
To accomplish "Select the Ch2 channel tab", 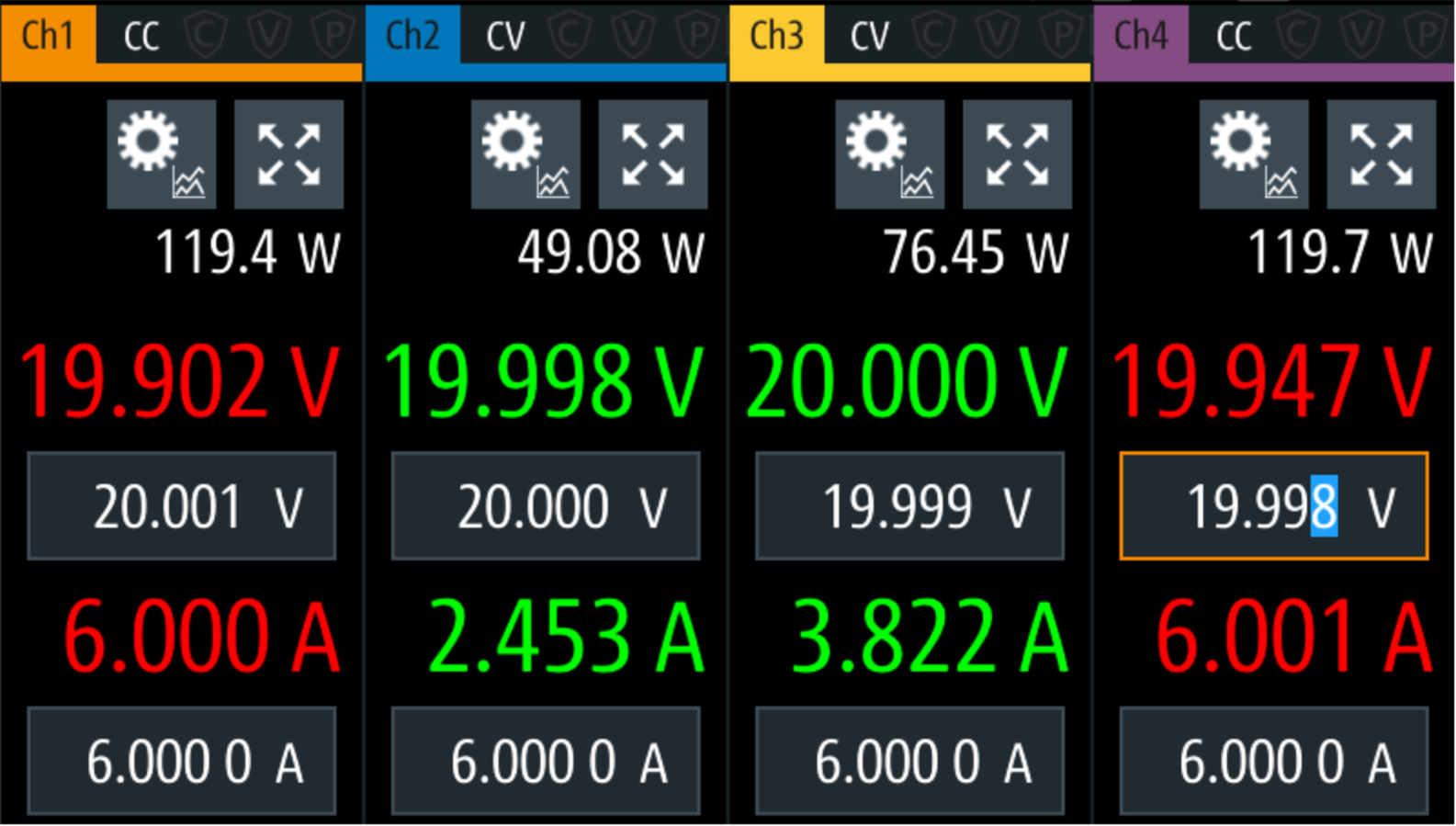I will click(x=412, y=35).
